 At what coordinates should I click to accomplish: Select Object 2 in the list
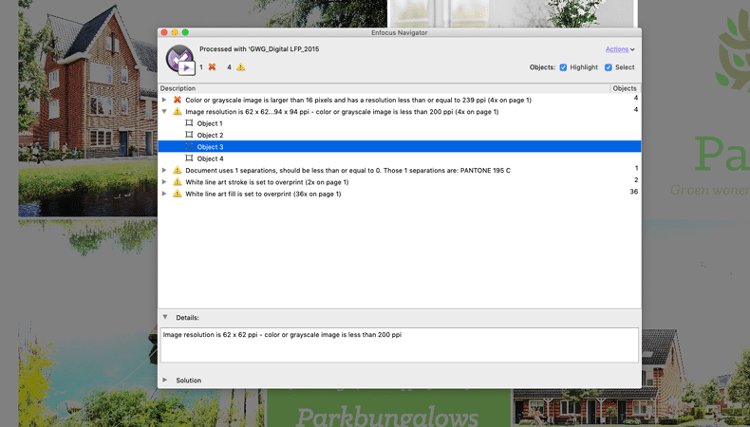pyautogui.click(x=209, y=135)
